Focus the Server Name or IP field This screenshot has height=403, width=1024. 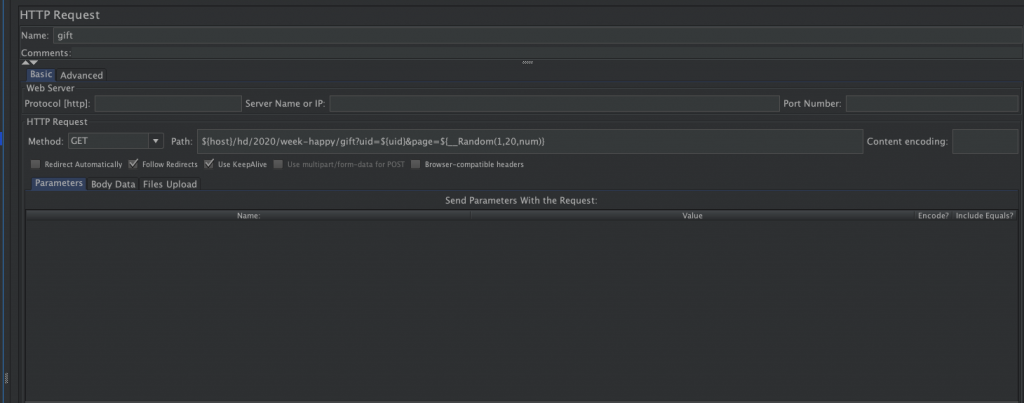click(x=553, y=104)
